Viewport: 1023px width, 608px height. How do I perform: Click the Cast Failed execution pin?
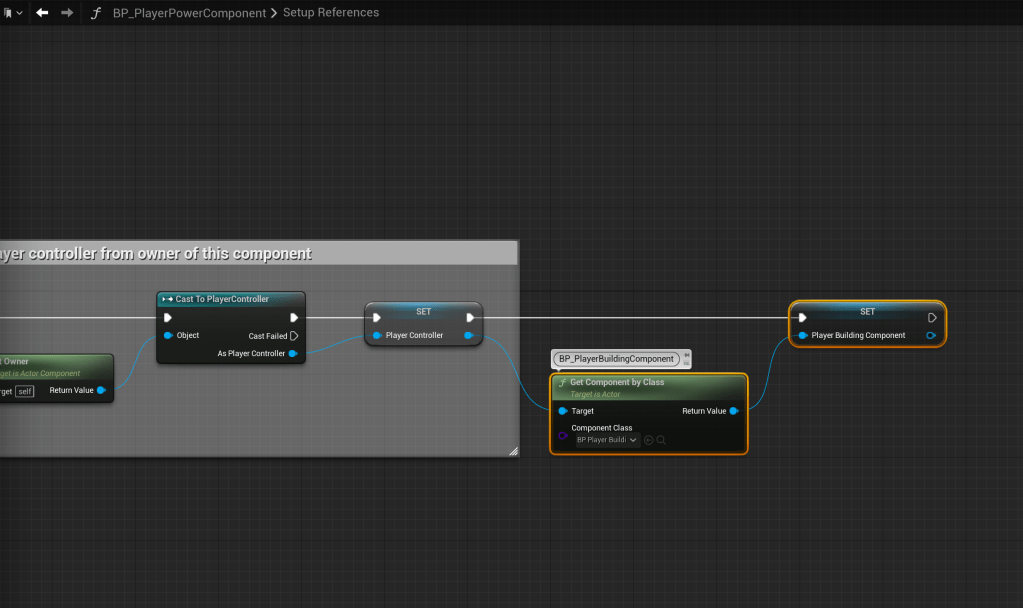[x=293, y=336]
